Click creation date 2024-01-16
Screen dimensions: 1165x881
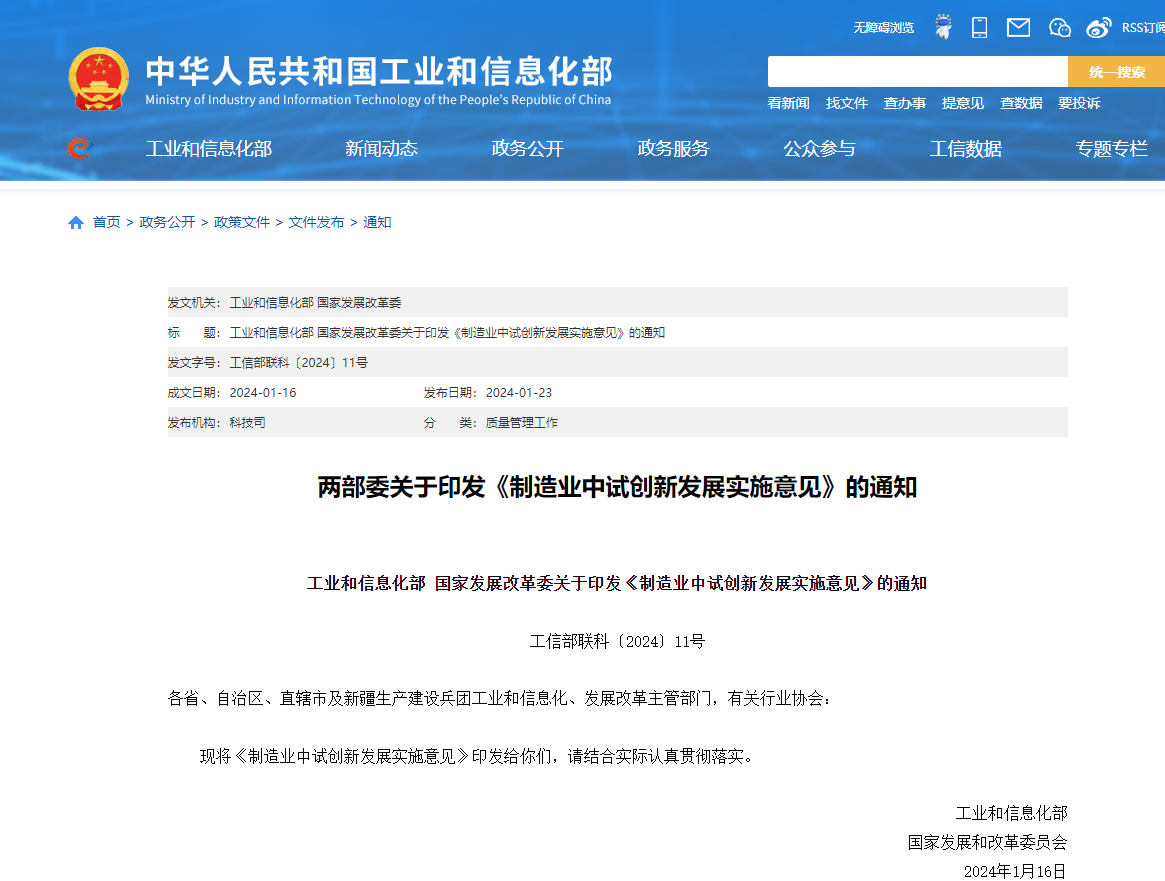pos(263,393)
